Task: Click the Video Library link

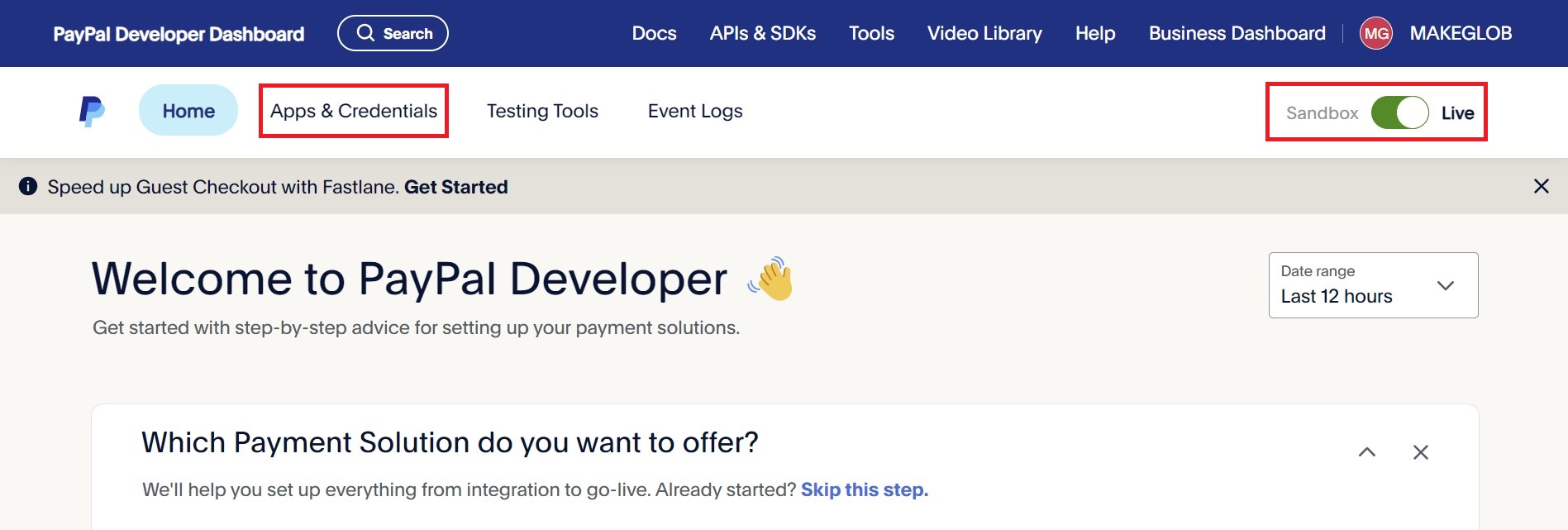Action: (x=984, y=34)
